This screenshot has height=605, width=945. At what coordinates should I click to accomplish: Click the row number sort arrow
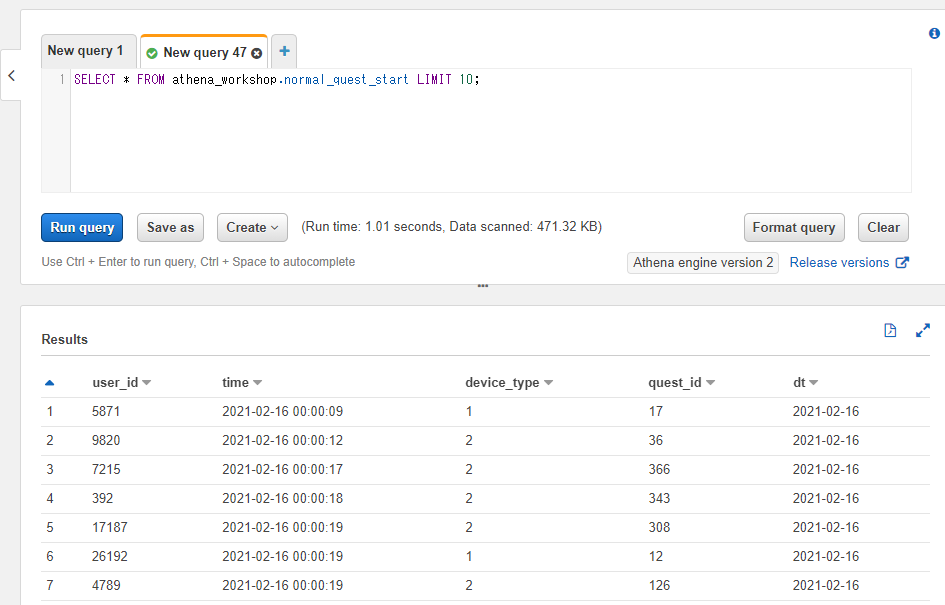point(49,383)
